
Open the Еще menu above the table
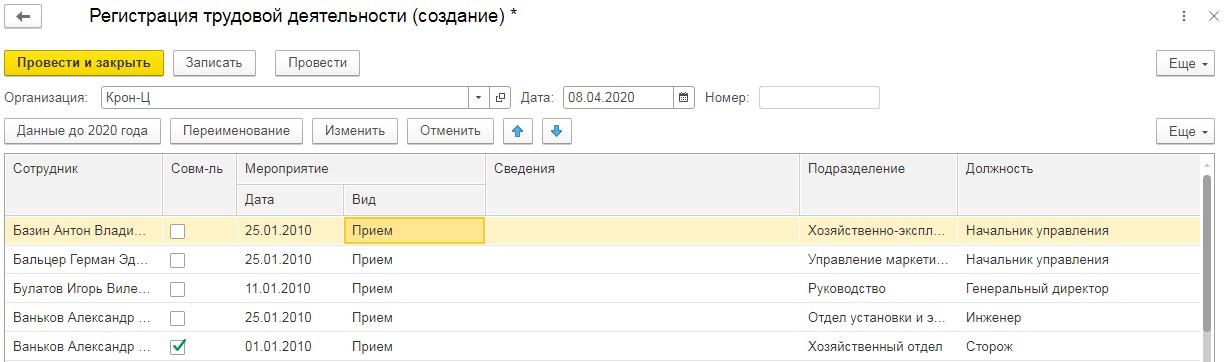pos(1185,131)
